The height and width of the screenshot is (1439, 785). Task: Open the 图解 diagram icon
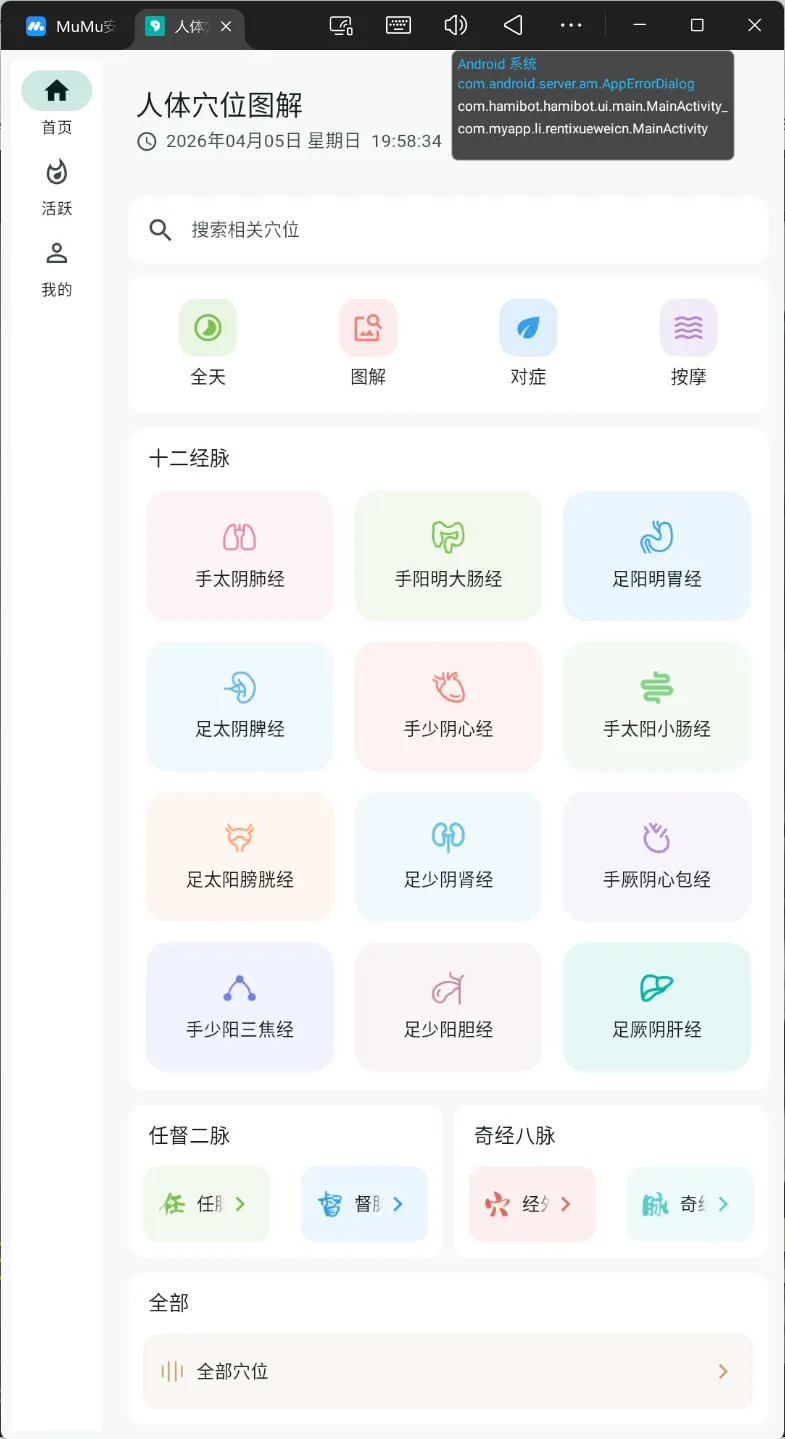[x=368, y=328]
